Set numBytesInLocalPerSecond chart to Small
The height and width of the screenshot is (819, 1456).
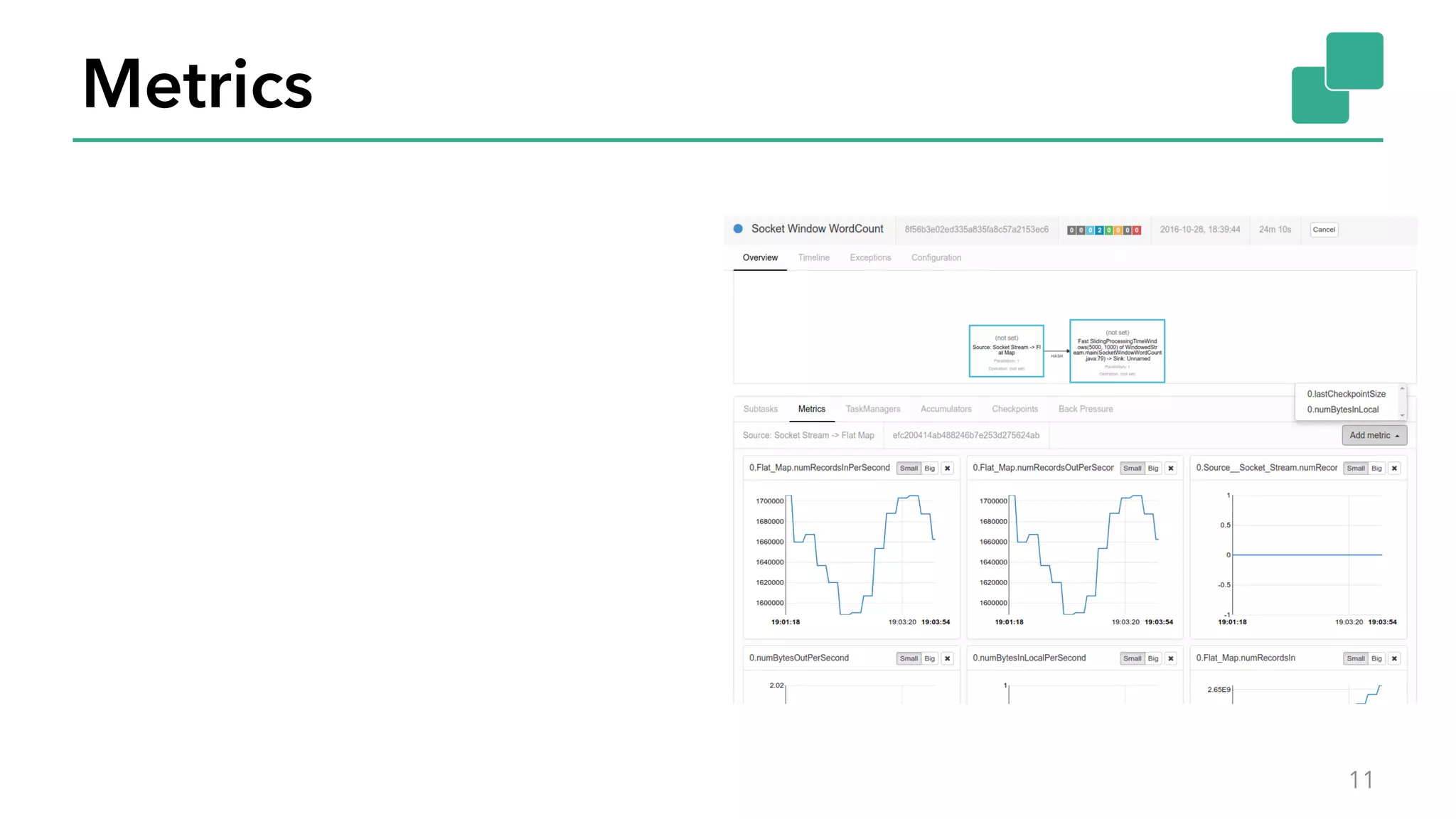coord(1132,659)
